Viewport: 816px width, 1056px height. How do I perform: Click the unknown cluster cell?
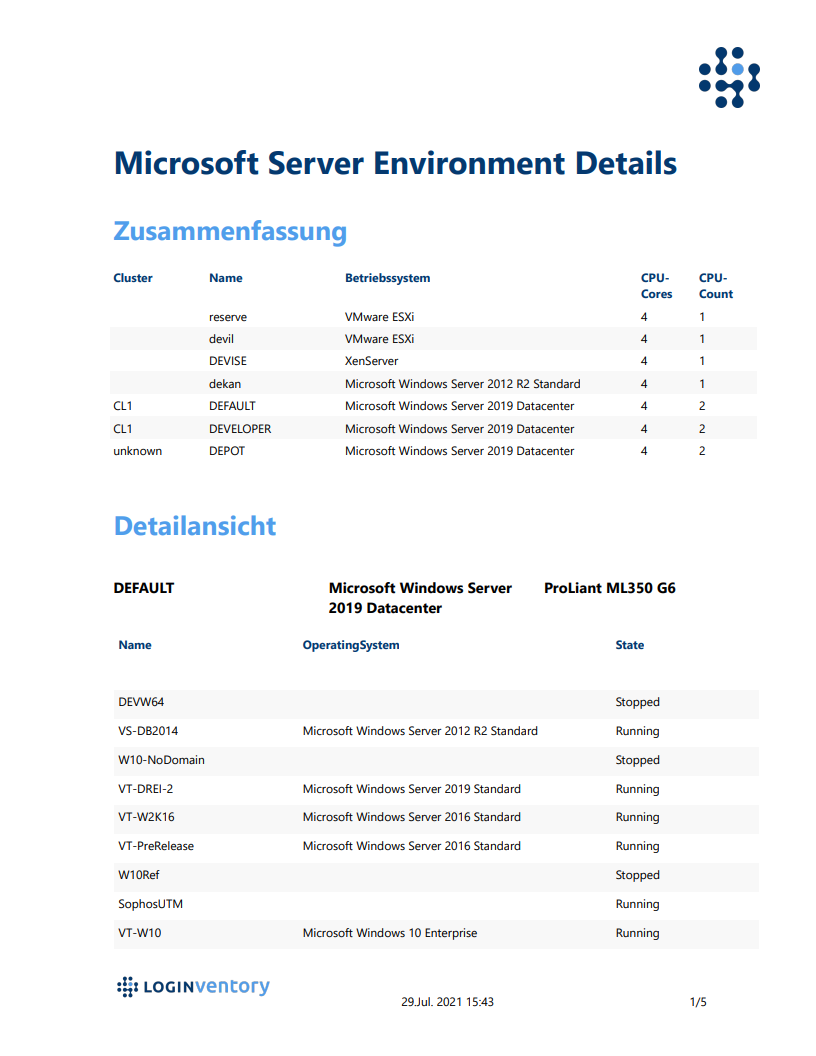[x=137, y=451]
